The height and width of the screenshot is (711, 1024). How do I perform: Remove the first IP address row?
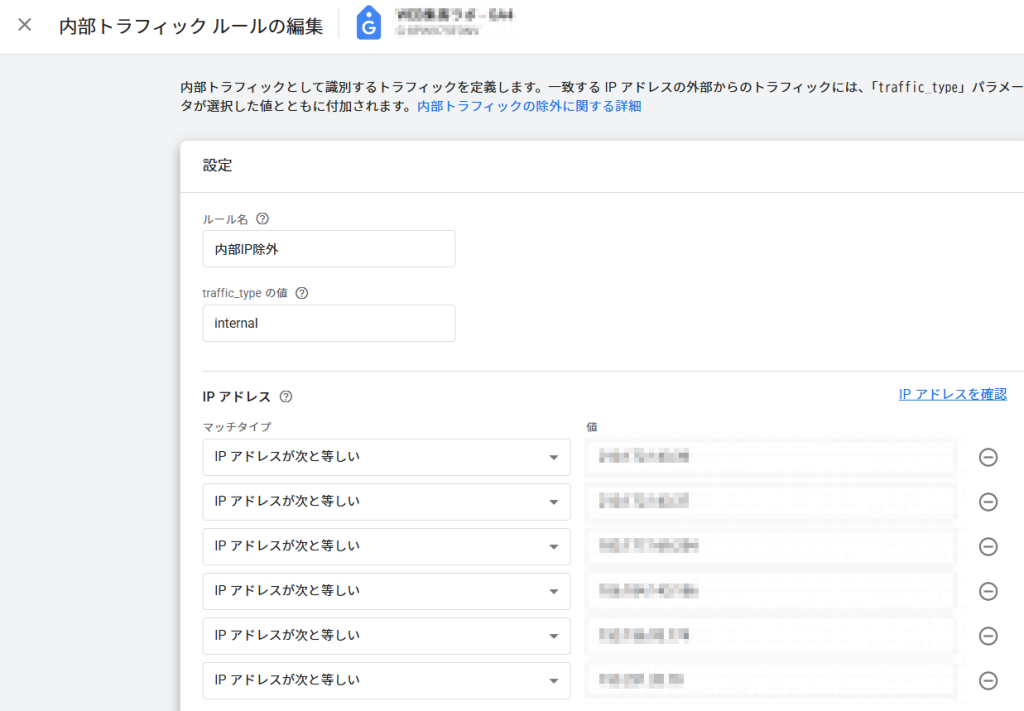988,457
